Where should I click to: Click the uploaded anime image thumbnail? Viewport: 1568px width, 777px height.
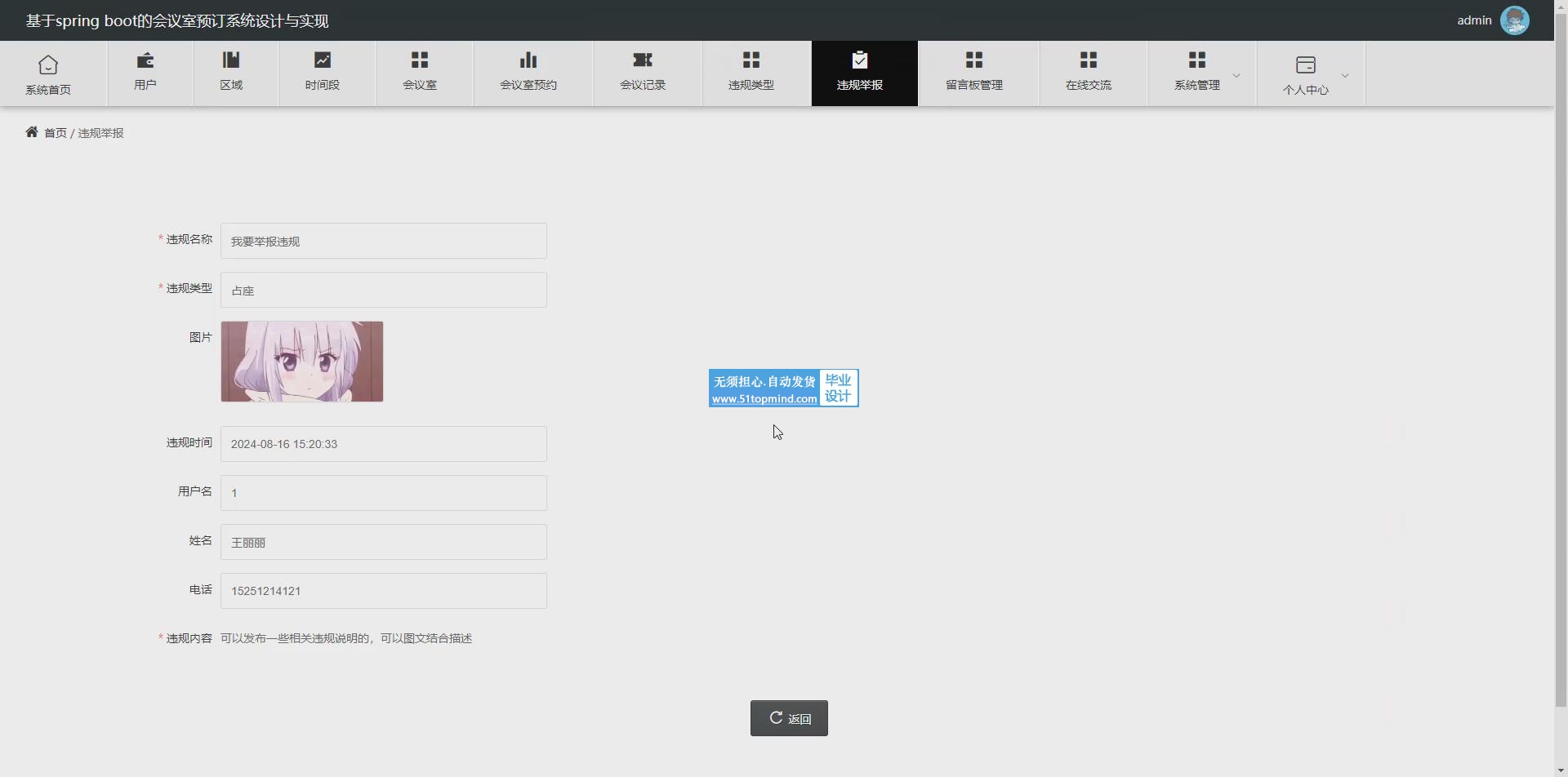[302, 362]
